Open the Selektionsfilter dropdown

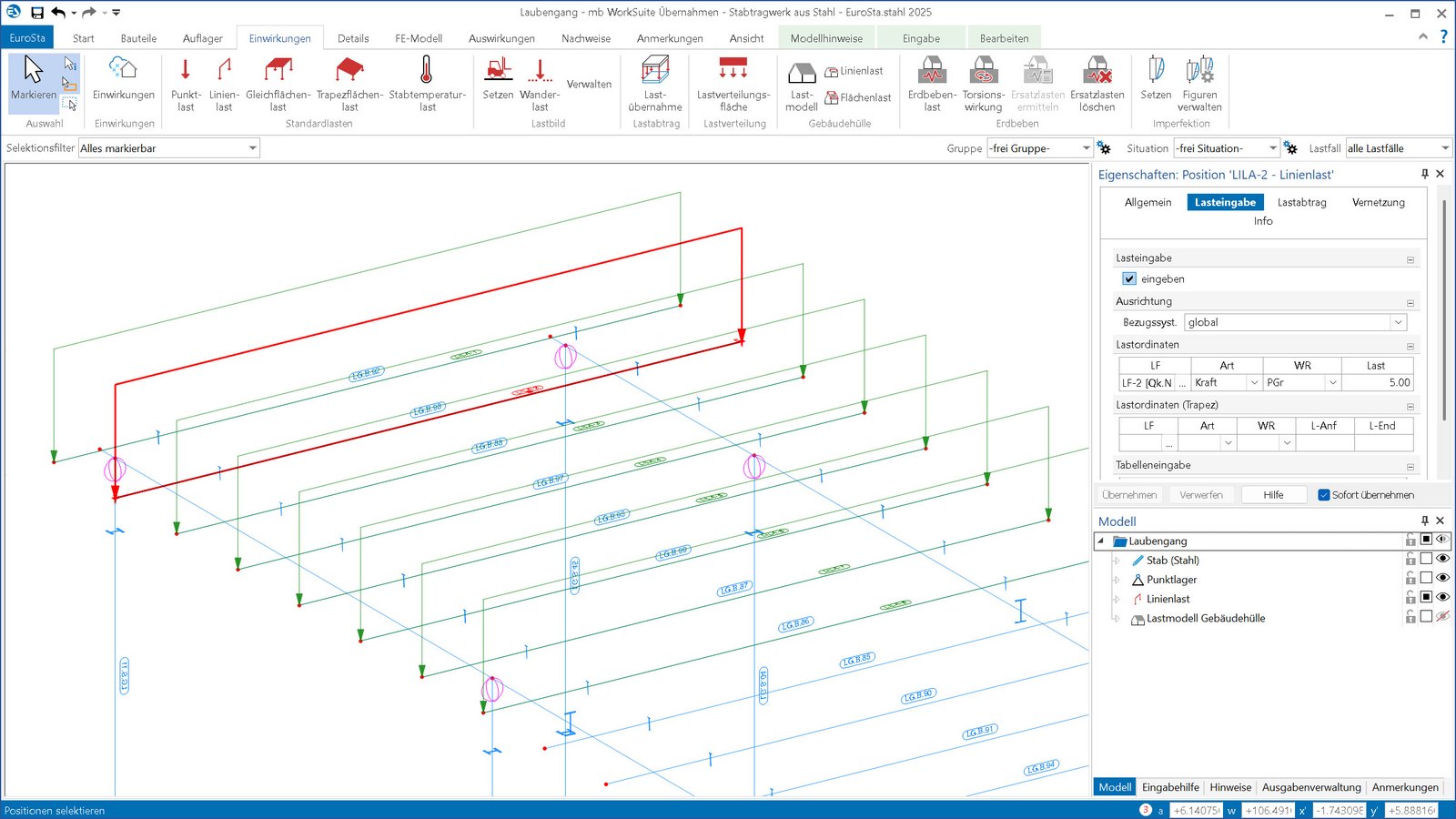pyautogui.click(x=252, y=148)
